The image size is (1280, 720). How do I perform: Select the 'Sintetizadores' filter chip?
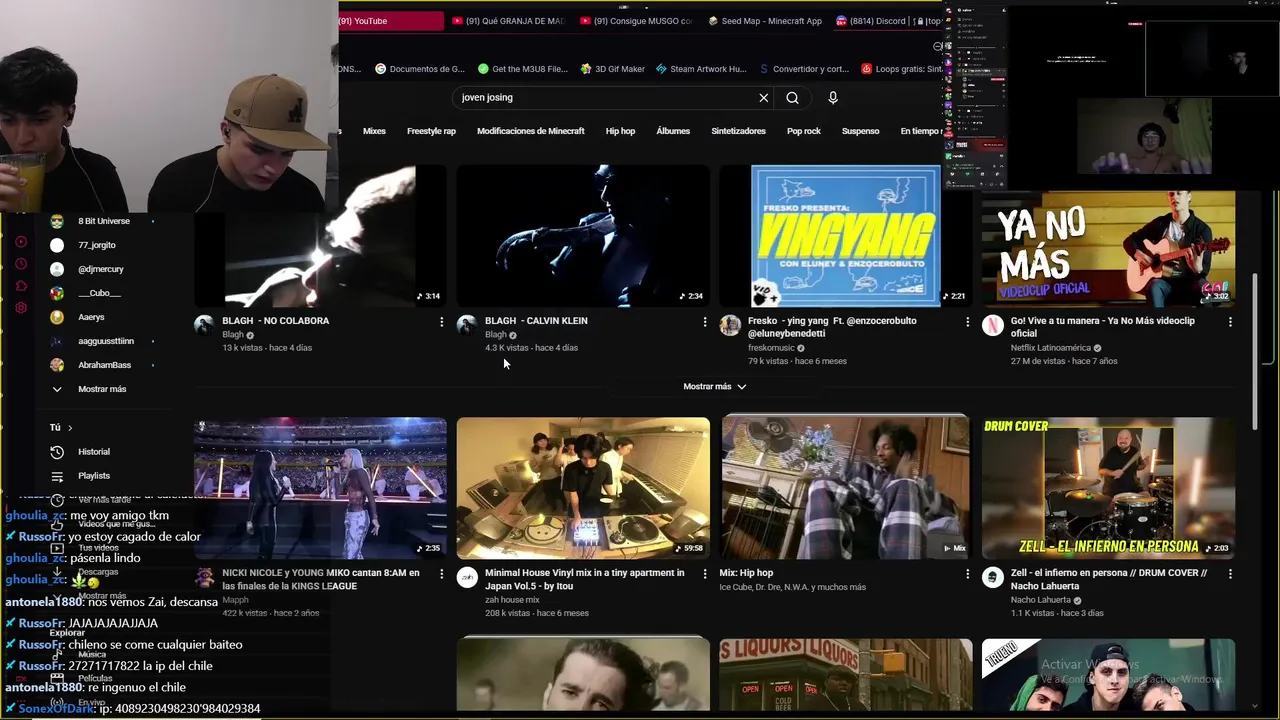pos(738,131)
